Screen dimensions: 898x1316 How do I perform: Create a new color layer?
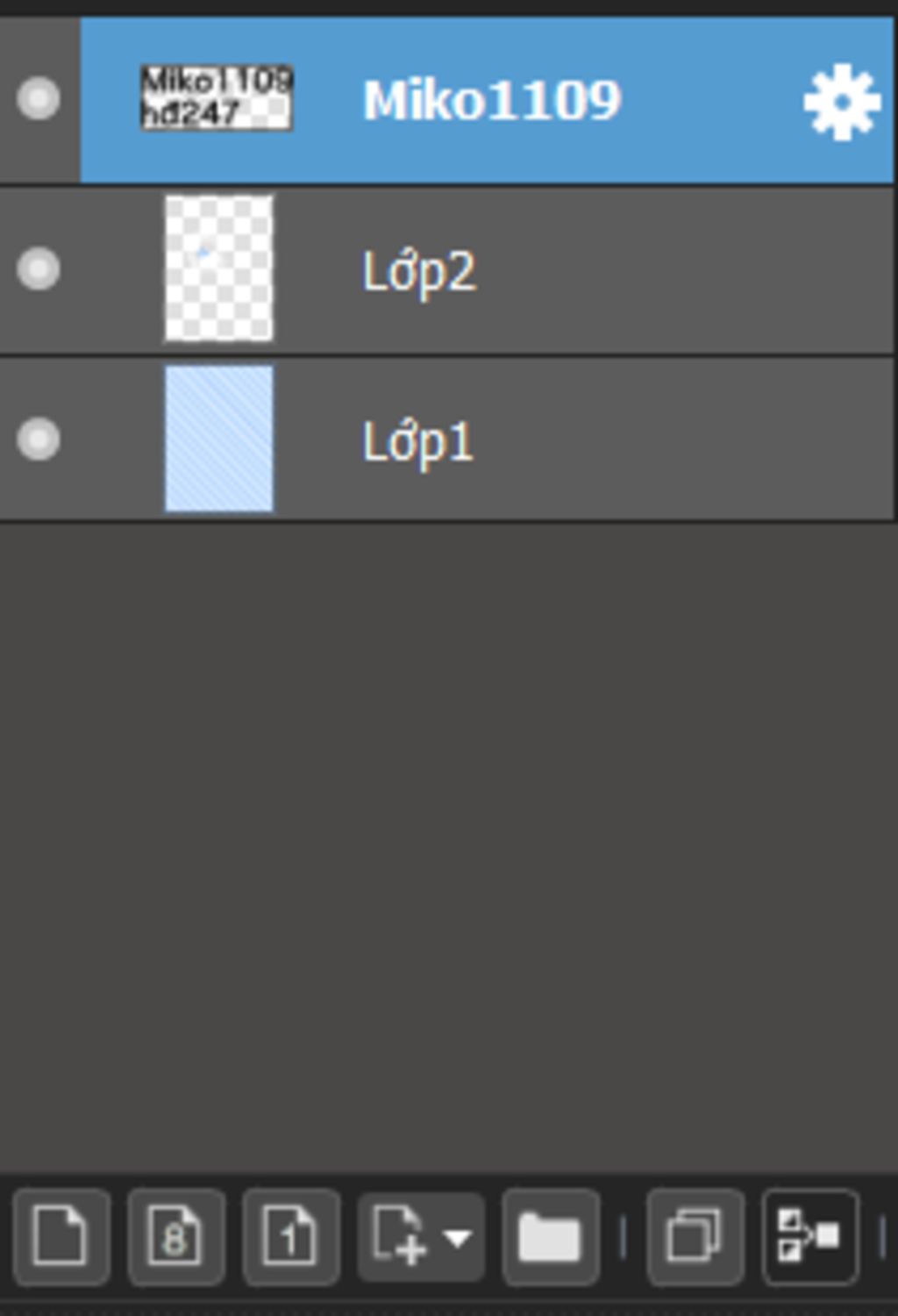[x=61, y=1235]
